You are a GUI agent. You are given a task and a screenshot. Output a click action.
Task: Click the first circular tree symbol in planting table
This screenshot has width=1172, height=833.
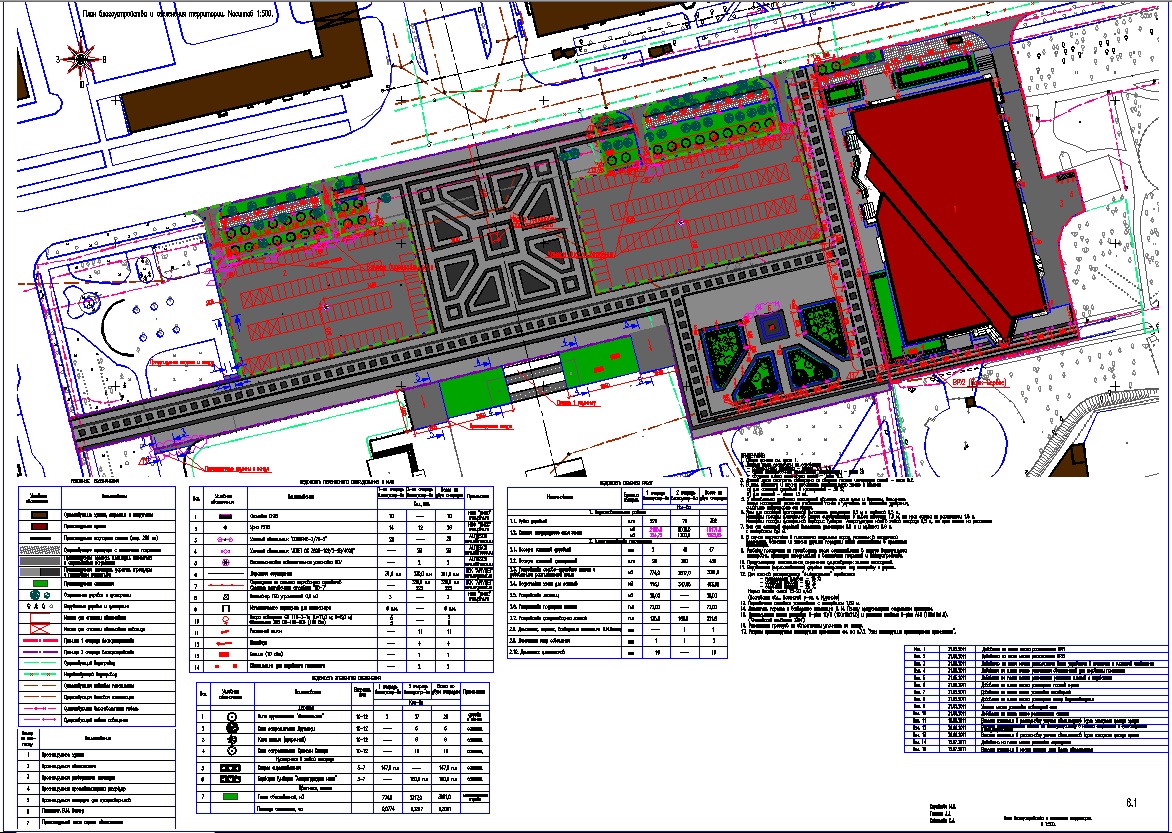[x=231, y=716]
